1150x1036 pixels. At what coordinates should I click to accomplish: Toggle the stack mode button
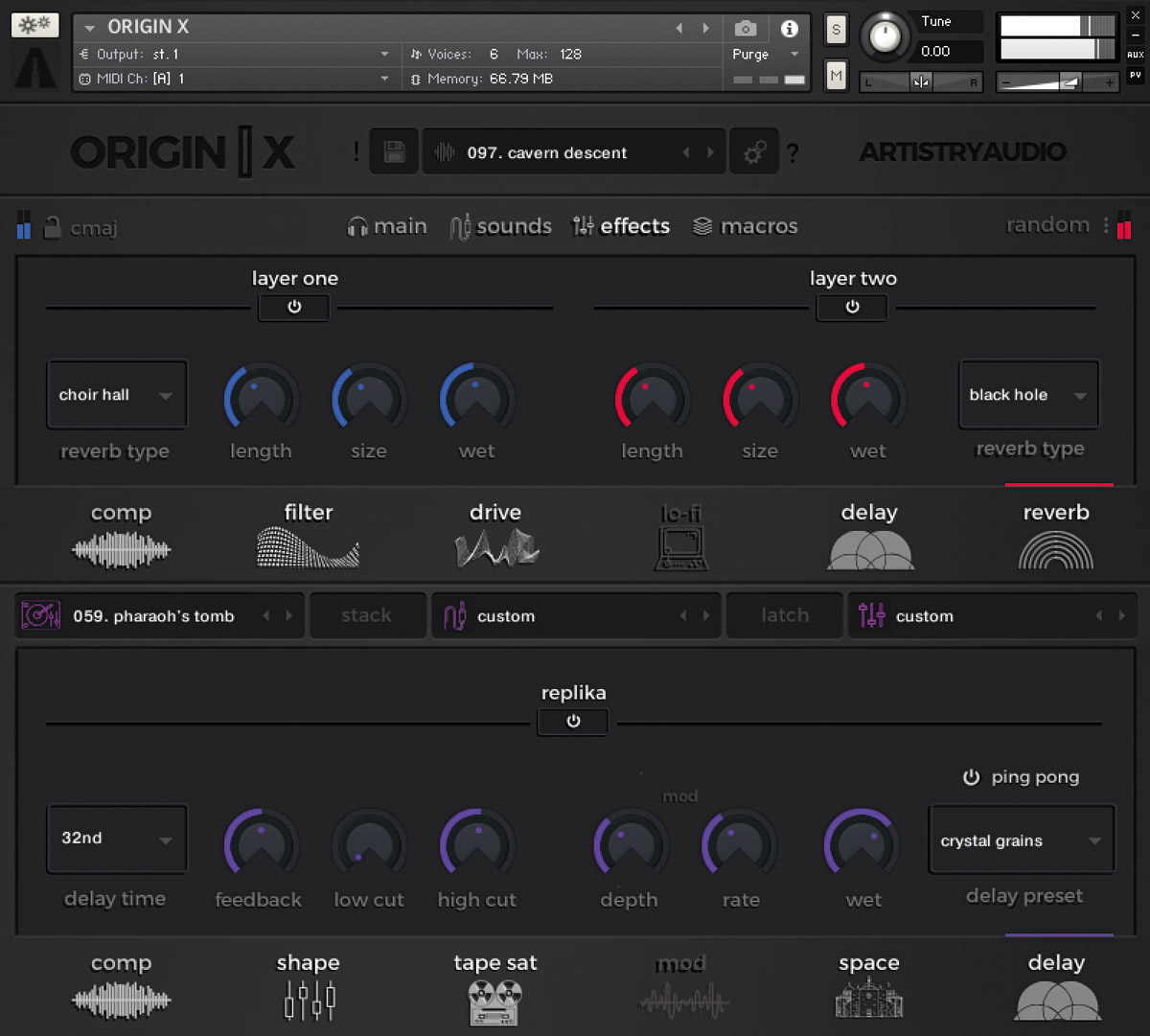367,615
